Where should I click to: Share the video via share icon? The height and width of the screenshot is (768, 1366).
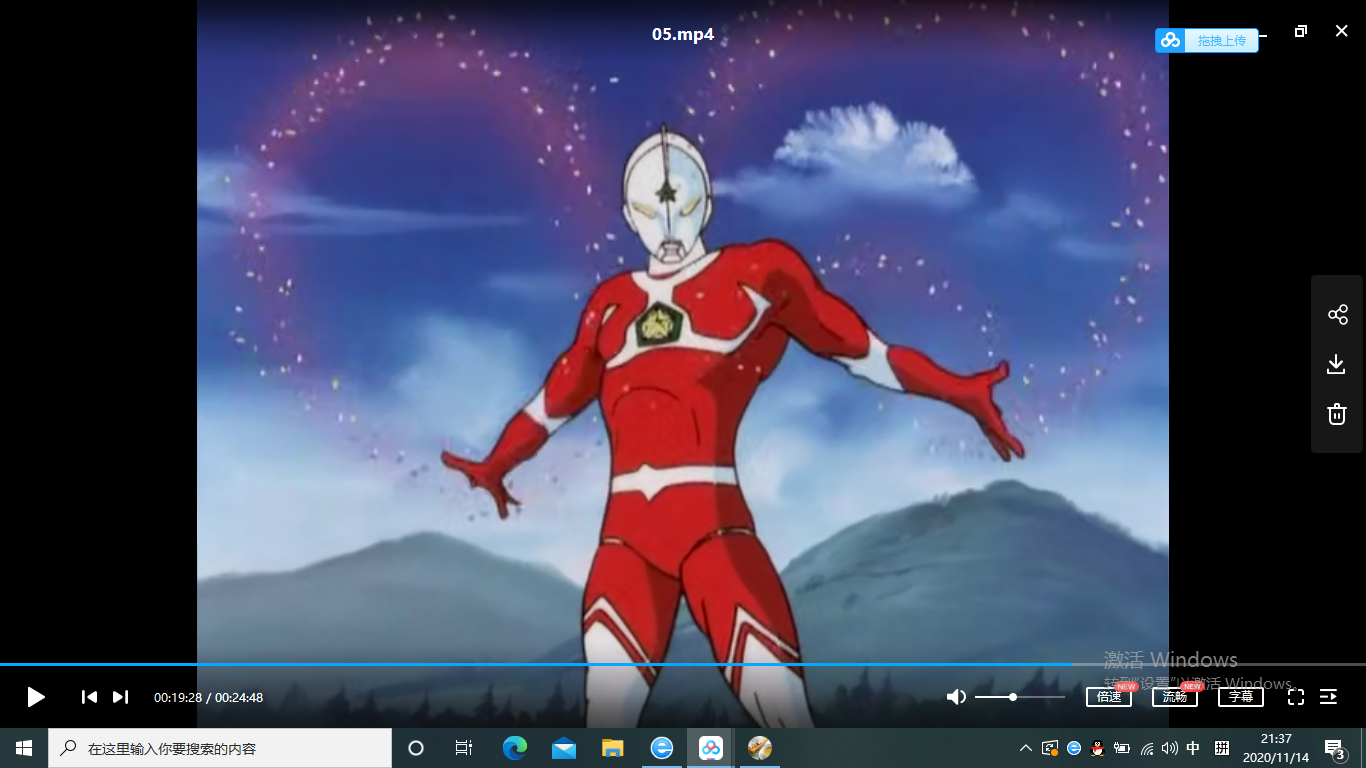point(1337,315)
